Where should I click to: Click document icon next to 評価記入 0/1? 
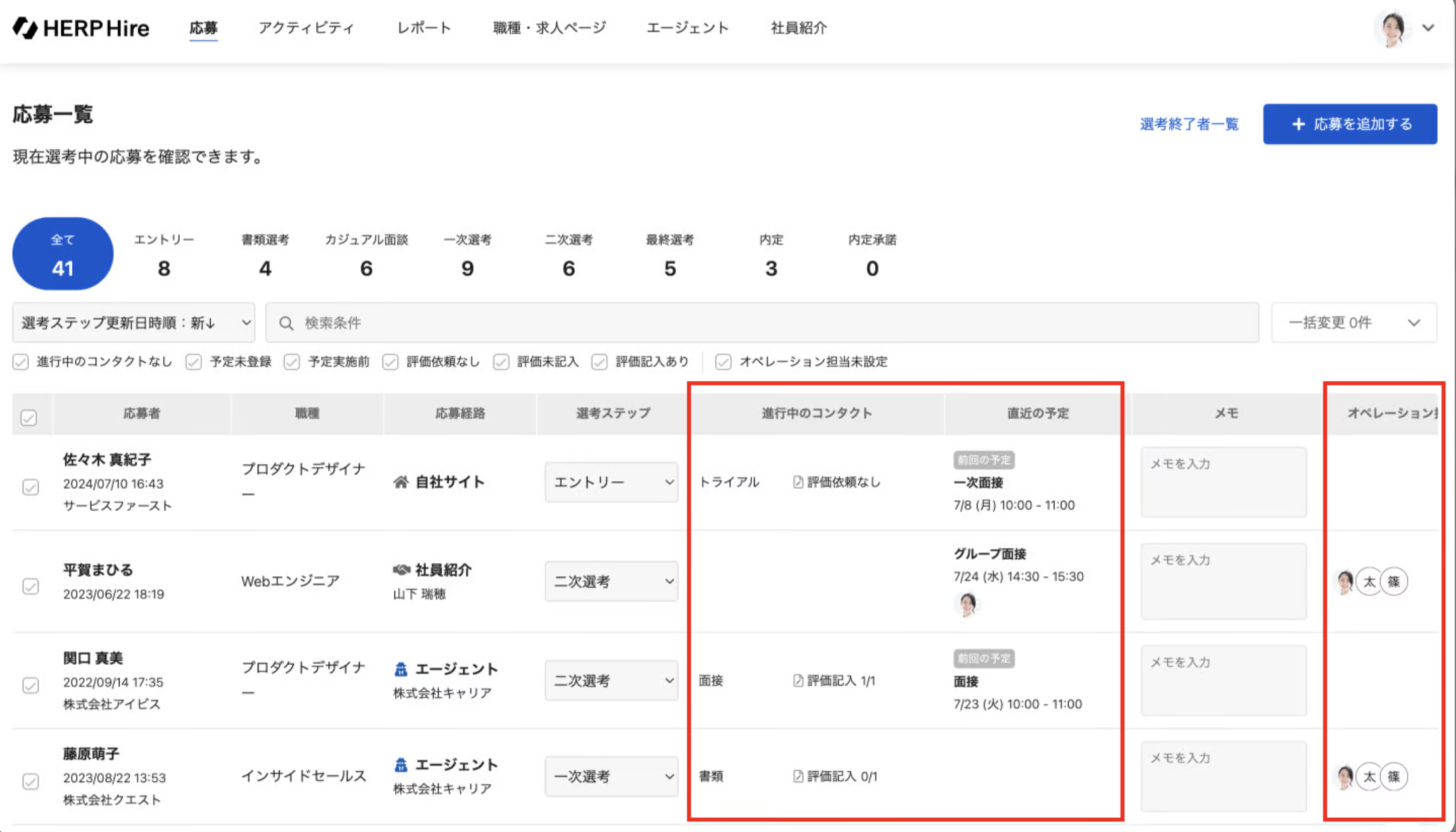point(798,776)
